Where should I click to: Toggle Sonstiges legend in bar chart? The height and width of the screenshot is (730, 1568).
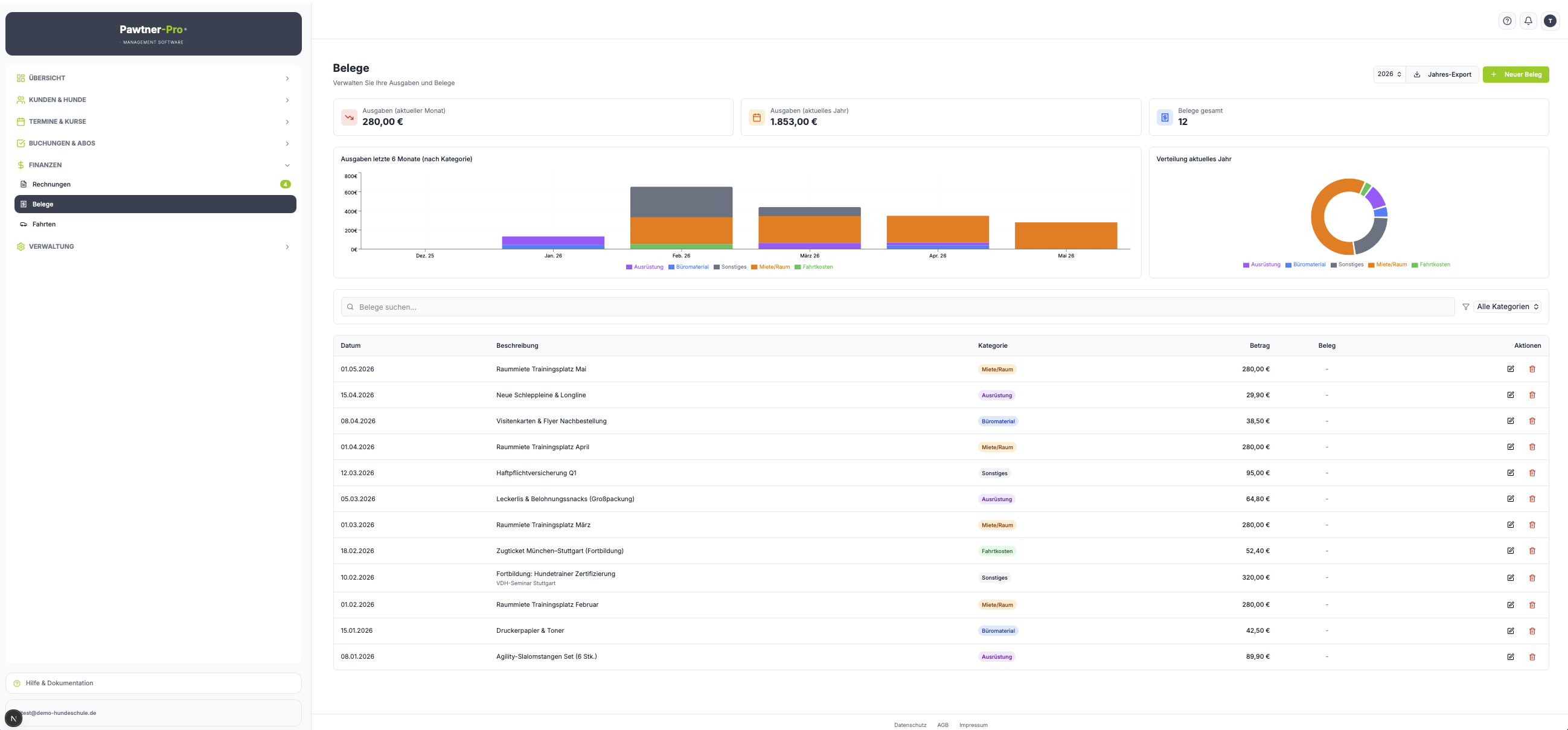[x=731, y=267]
